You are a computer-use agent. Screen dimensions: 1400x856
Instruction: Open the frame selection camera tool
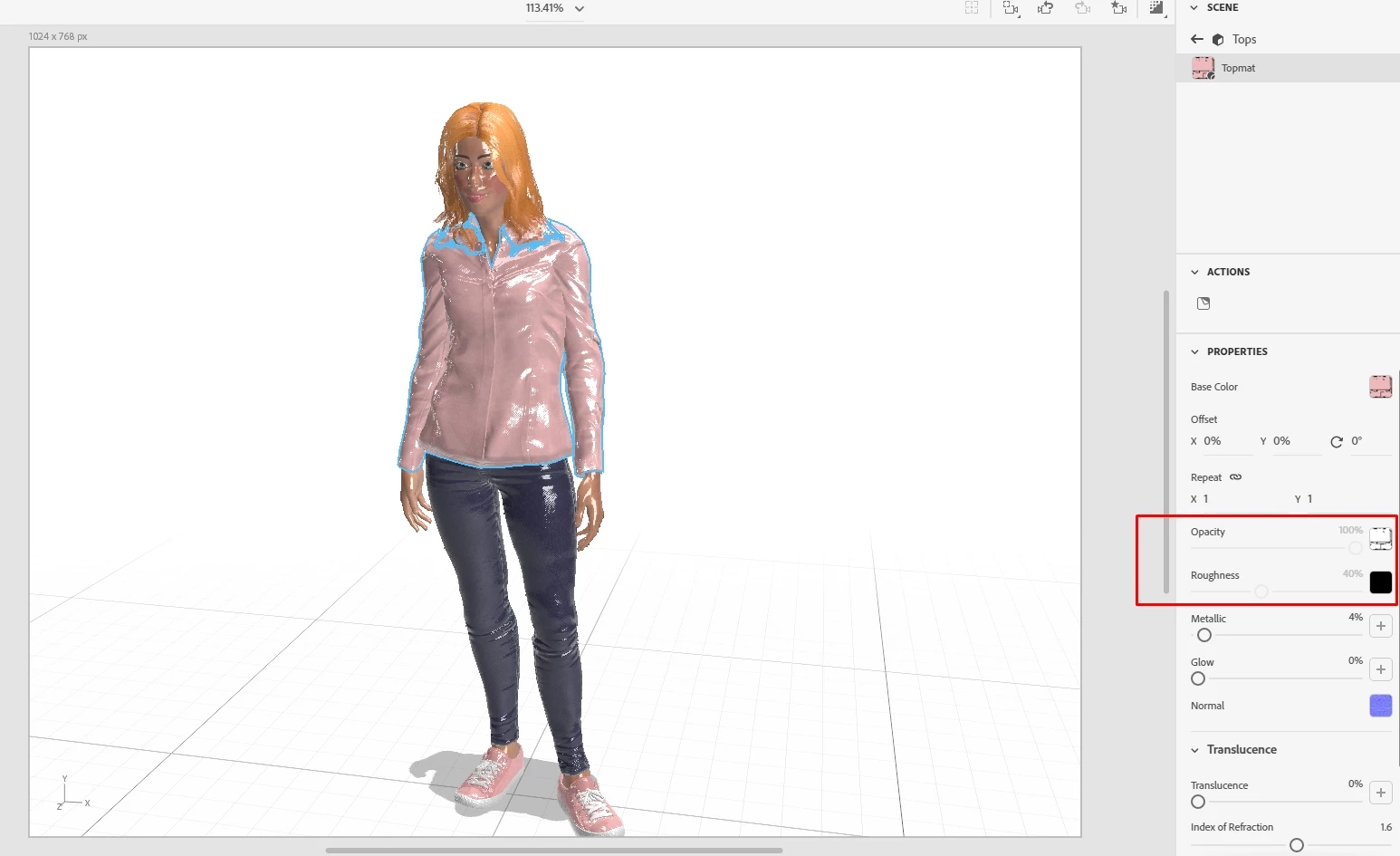pos(1011,8)
